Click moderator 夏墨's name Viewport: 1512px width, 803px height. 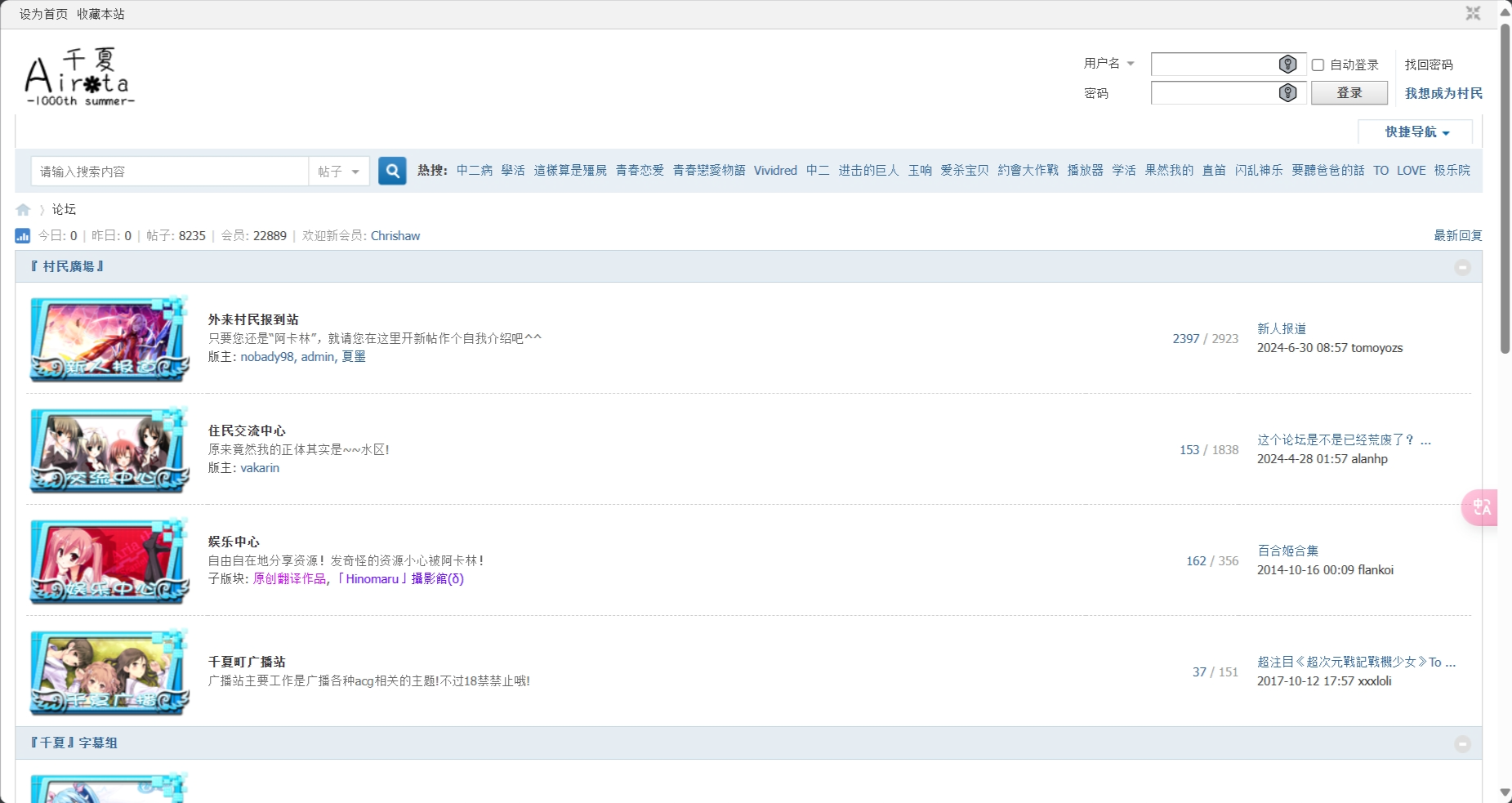click(354, 356)
